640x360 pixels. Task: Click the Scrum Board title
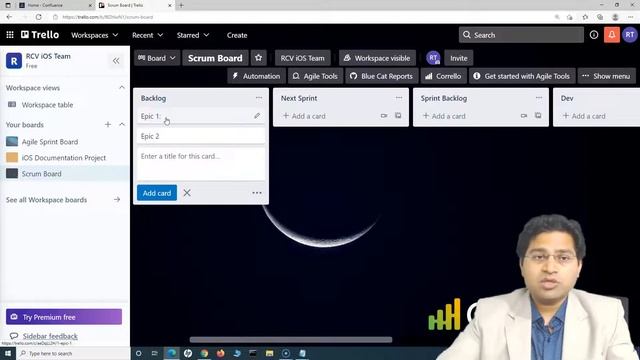tap(215, 58)
